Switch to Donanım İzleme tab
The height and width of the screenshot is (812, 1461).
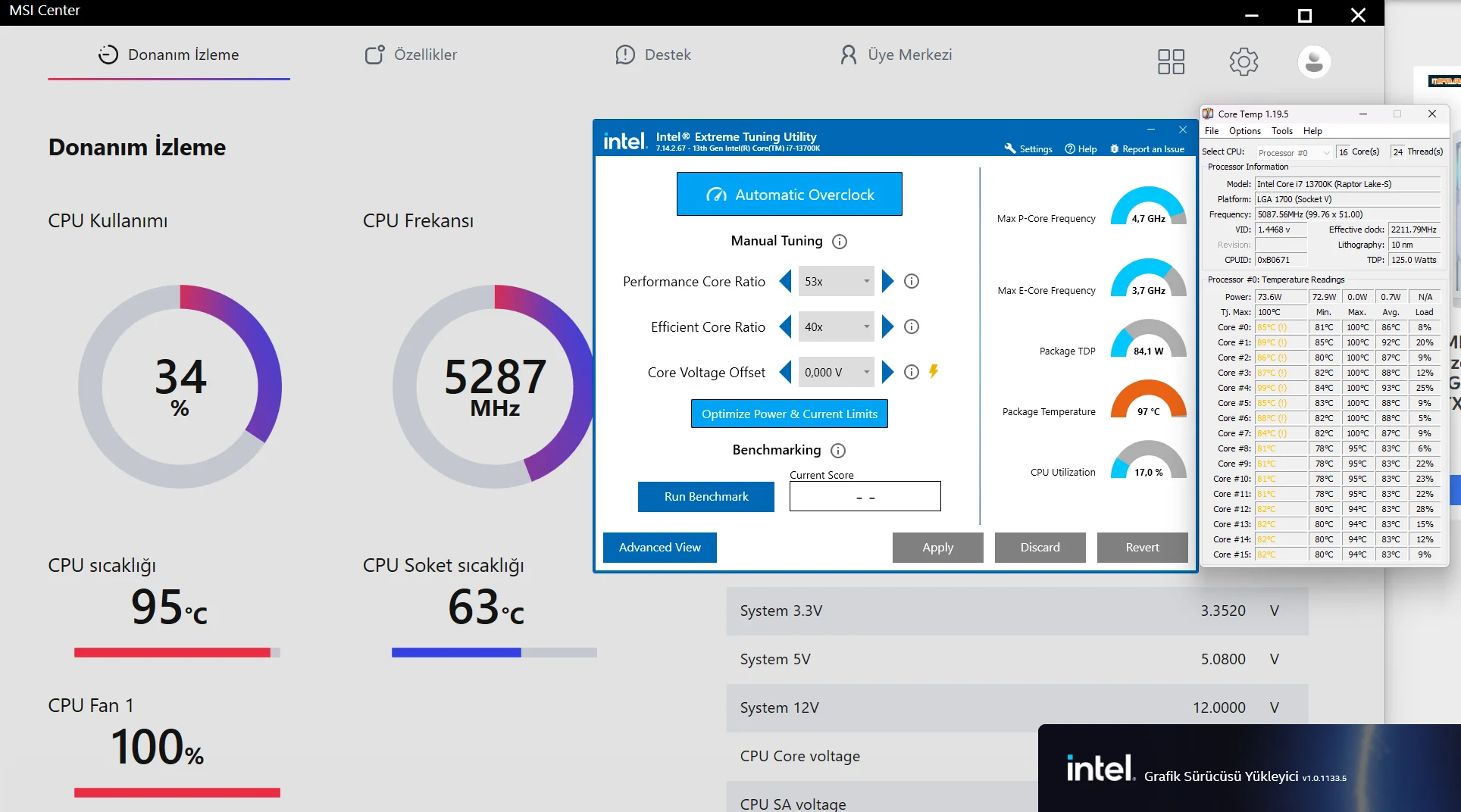(x=169, y=55)
